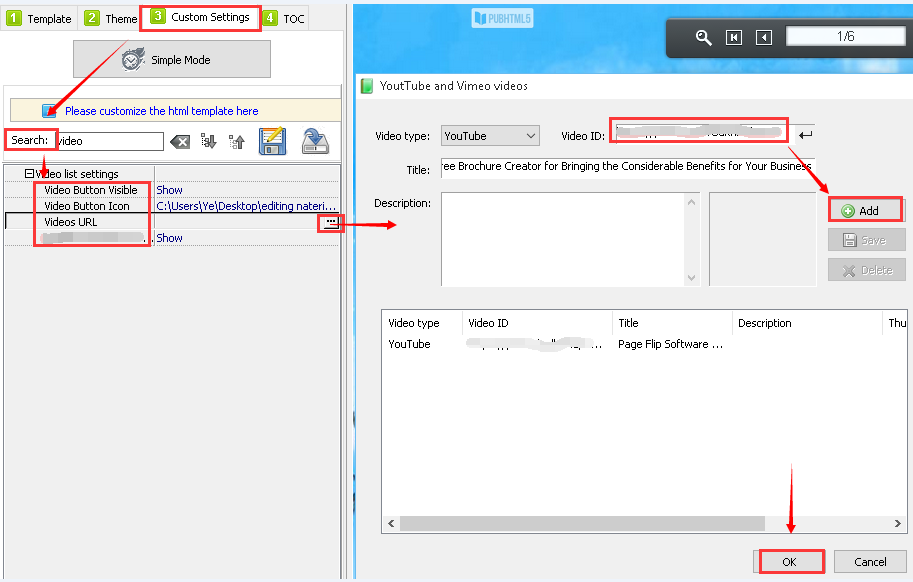Viewport: 913px width, 582px height.
Task: Click the drive with blue arrow import icon
Action: pos(316,141)
